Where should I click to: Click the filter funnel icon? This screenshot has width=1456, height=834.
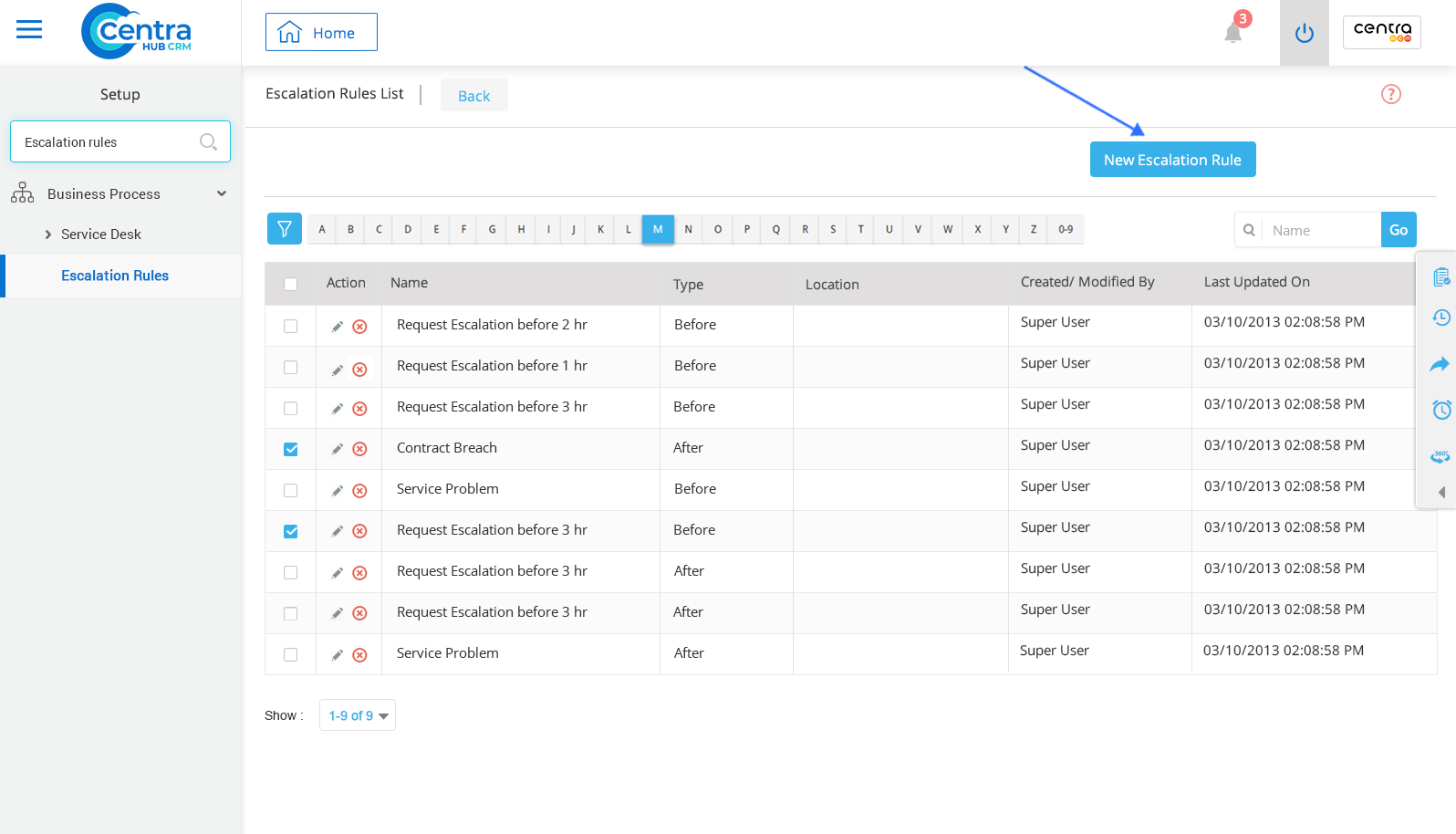[x=285, y=229]
